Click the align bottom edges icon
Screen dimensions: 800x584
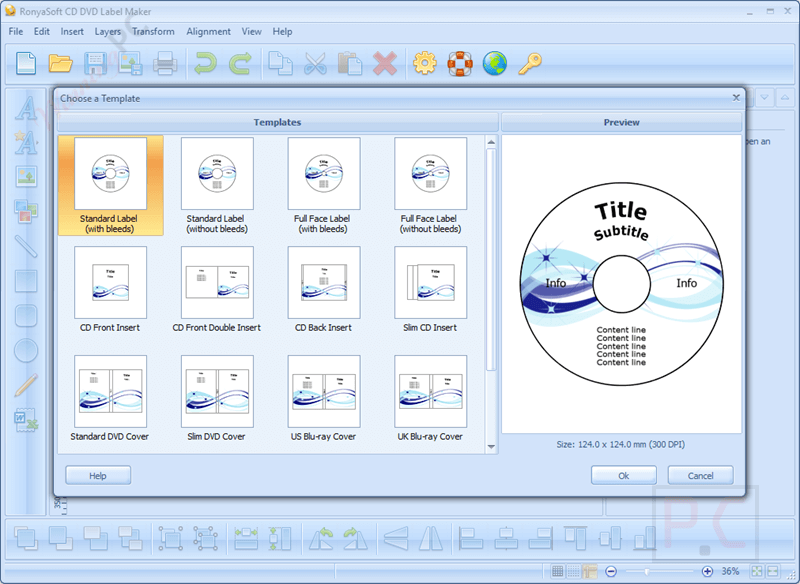(x=645, y=539)
